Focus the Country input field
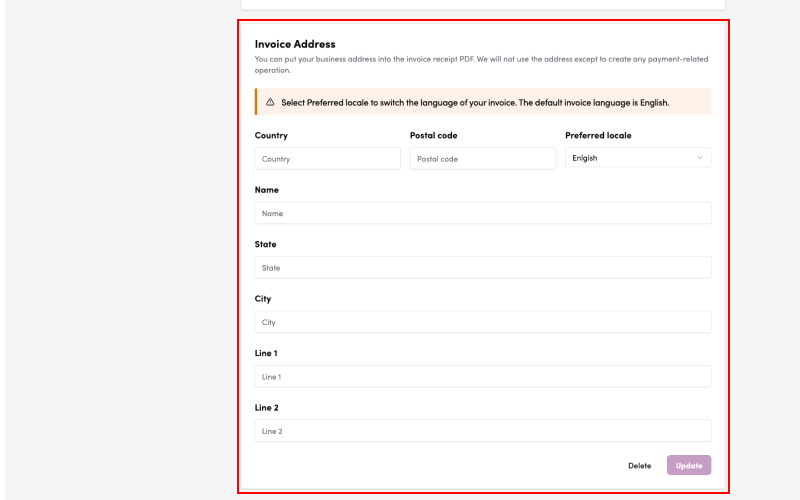This screenshot has height=500, width=800. (x=328, y=159)
